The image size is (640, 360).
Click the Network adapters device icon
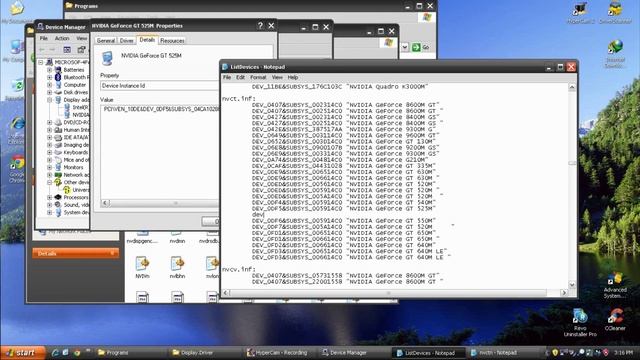58,175
